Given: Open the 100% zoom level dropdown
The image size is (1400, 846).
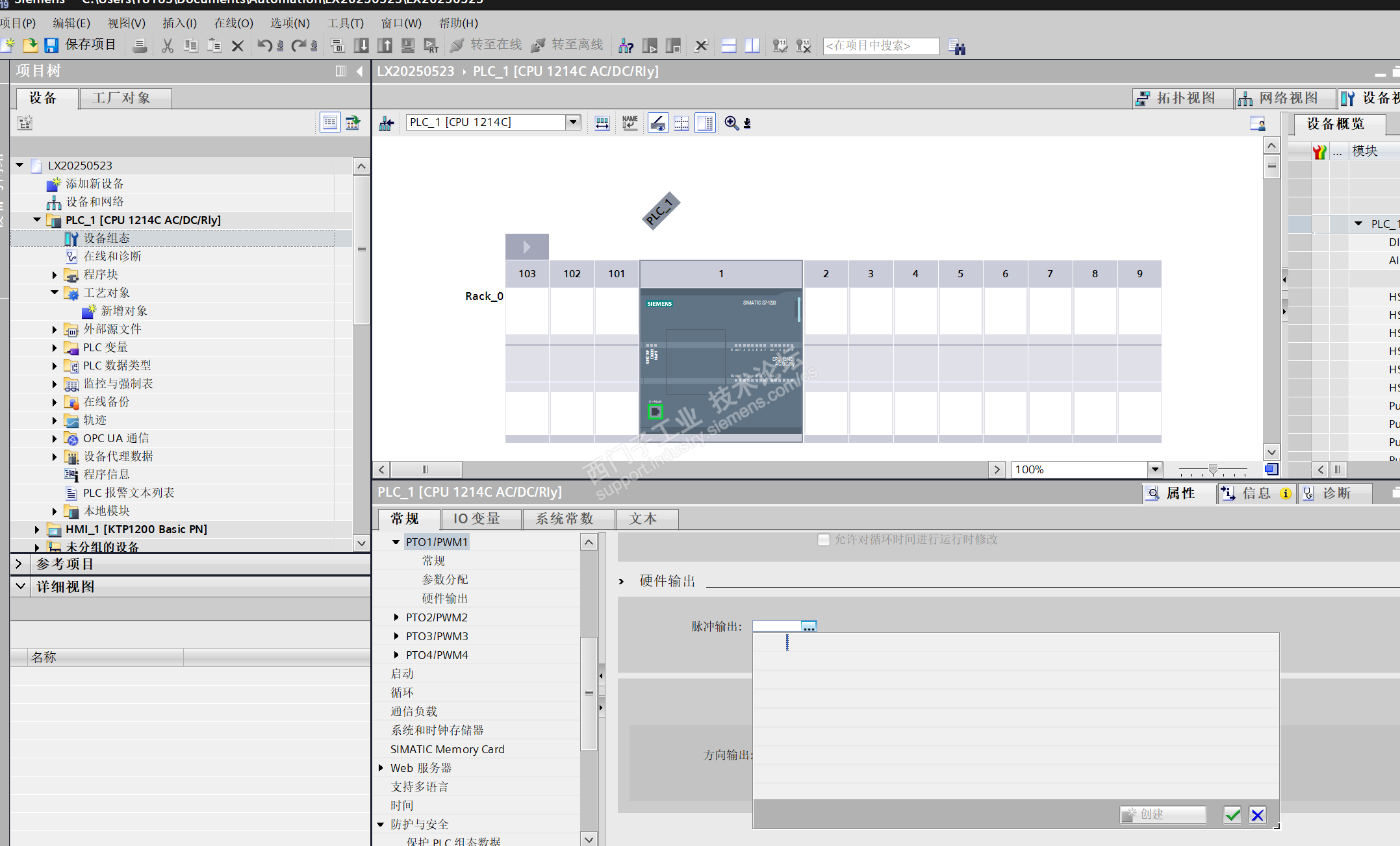Looking at the screenshot, I should point(1154,469).
